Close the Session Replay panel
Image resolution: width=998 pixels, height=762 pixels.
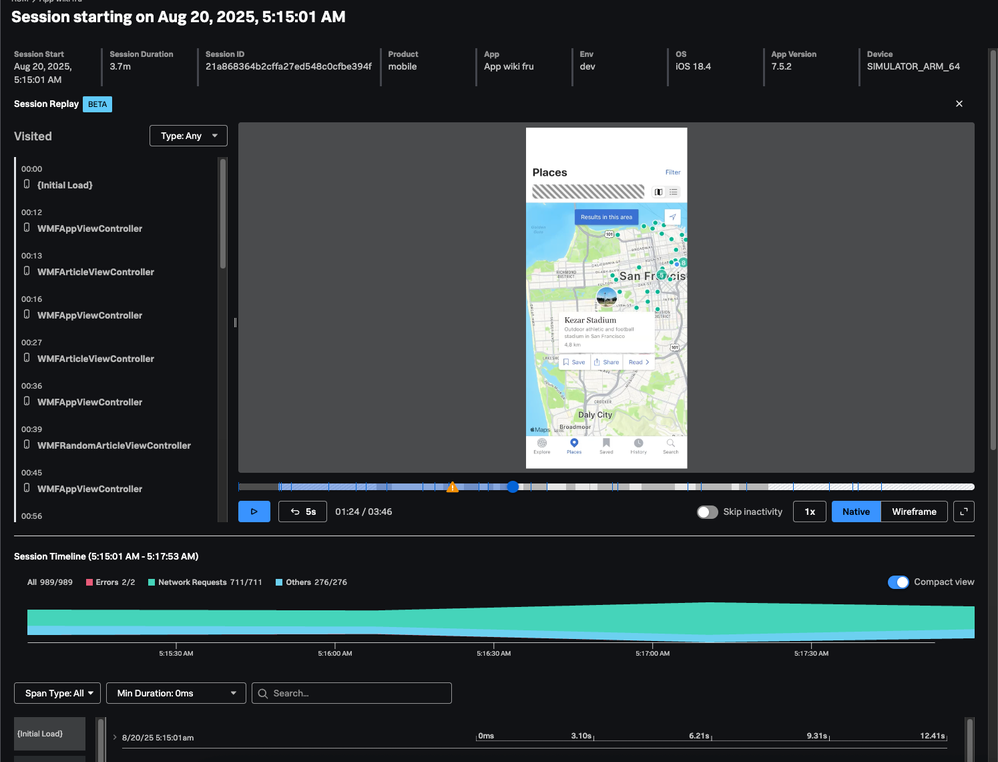click(959, 104)
